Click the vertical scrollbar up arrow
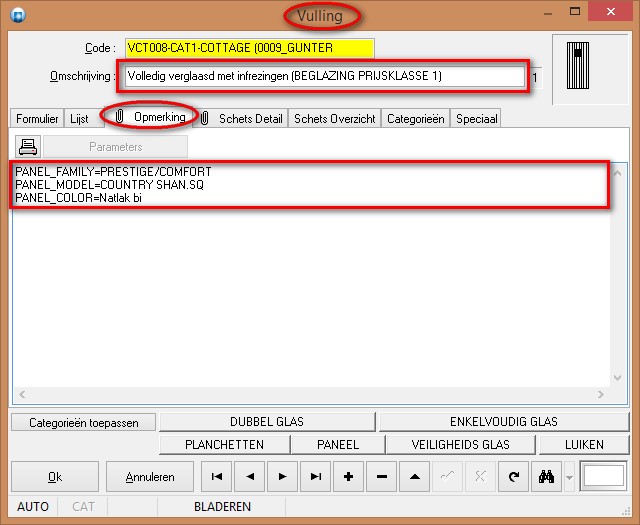The height and width of the screenshot is (525, 640). pyautogui.click(x=618, y=174)
